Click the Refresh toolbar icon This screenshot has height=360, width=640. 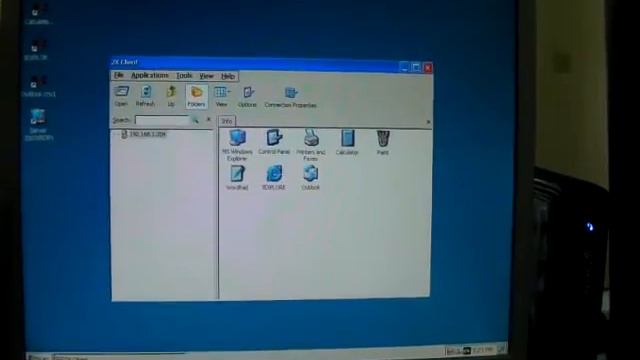tap(145, 96)
